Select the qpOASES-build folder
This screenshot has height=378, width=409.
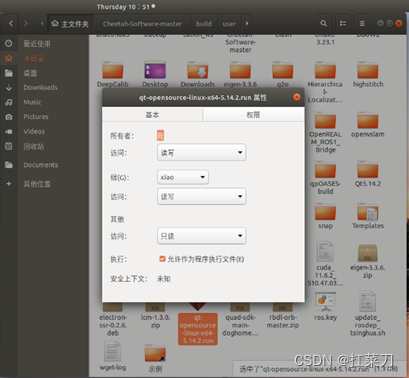pos(325,178)
